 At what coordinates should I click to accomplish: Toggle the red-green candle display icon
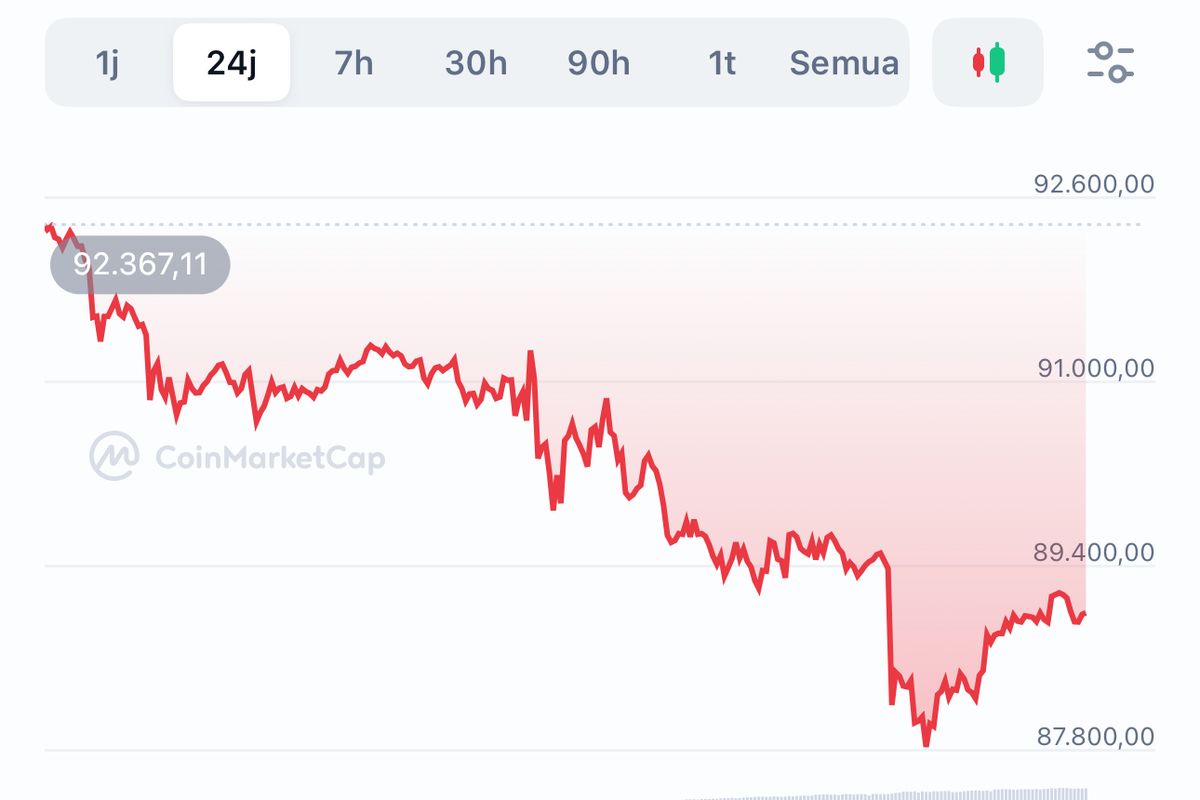[987, 62]
